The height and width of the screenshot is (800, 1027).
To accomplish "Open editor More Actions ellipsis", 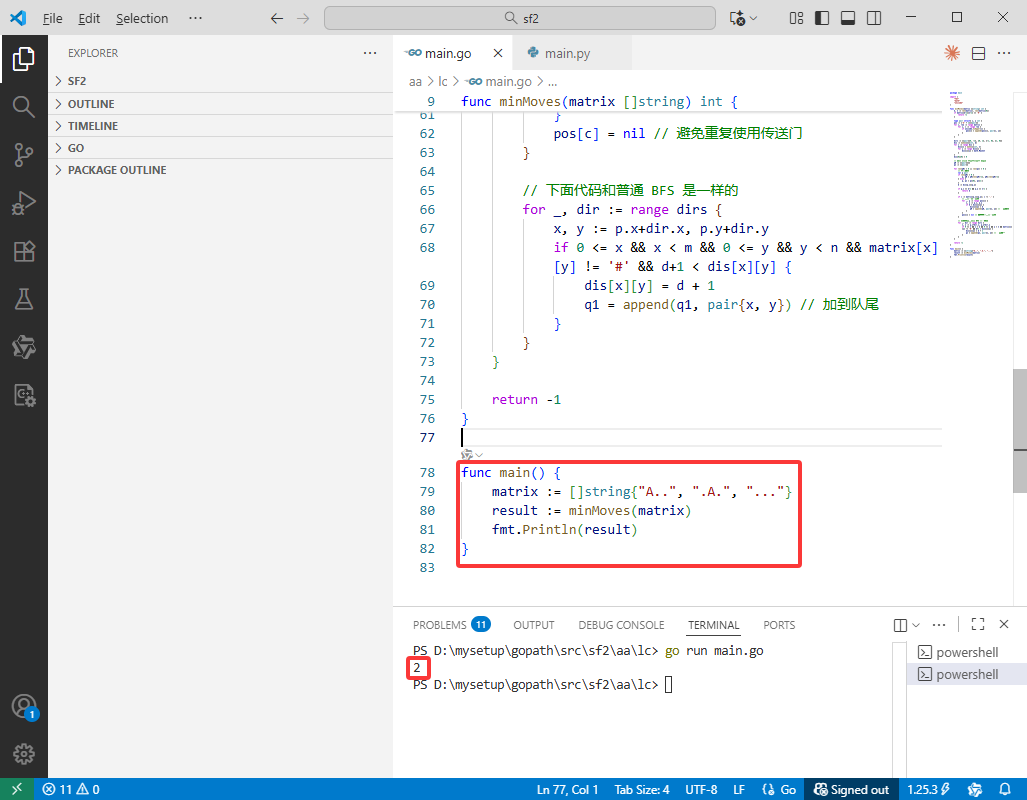I will point(1003,53).
